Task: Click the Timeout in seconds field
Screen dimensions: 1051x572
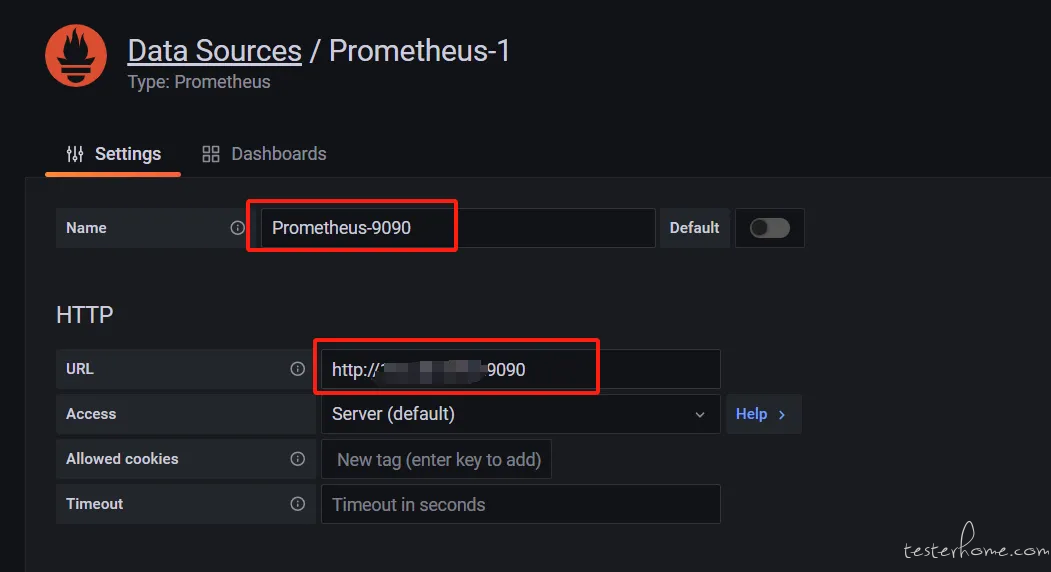Action: pos(521,504)
